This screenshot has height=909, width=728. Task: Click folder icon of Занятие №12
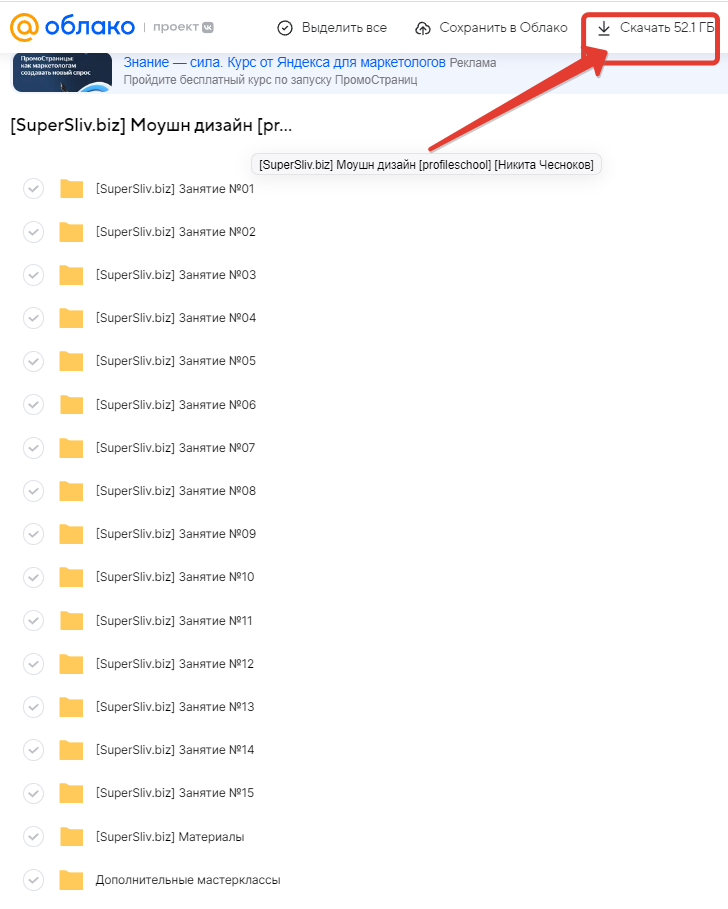click(71, 663)
